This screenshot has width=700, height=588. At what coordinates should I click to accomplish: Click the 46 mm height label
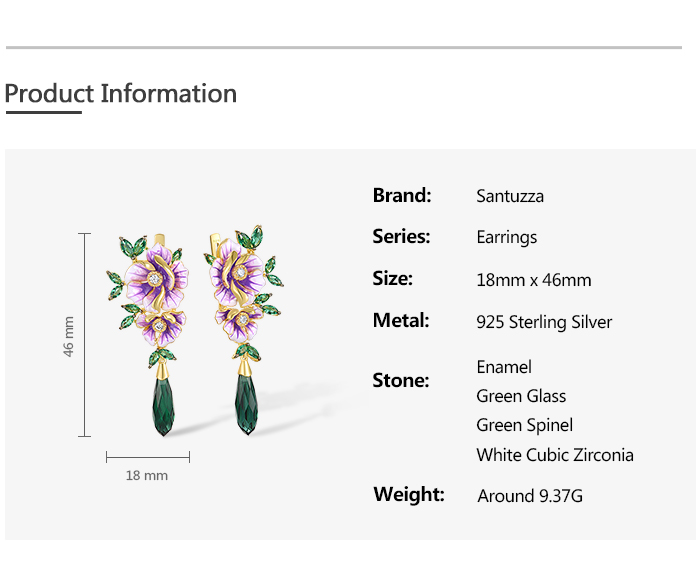pos(69,336)
